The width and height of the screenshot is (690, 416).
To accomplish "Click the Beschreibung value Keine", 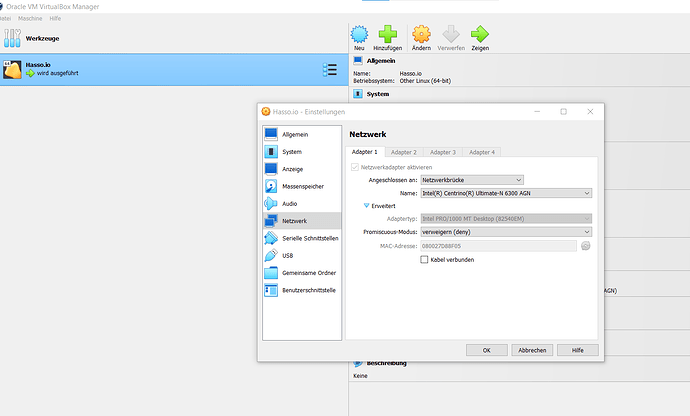I will tap(360, 376).
